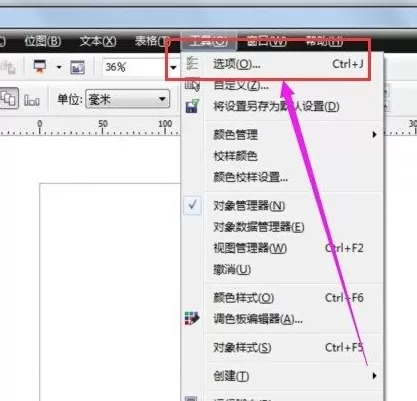The width and height of the screenshot is (417, 401).
Task: Expand the 颜色管理 submenu
Action: pos(283,135)
